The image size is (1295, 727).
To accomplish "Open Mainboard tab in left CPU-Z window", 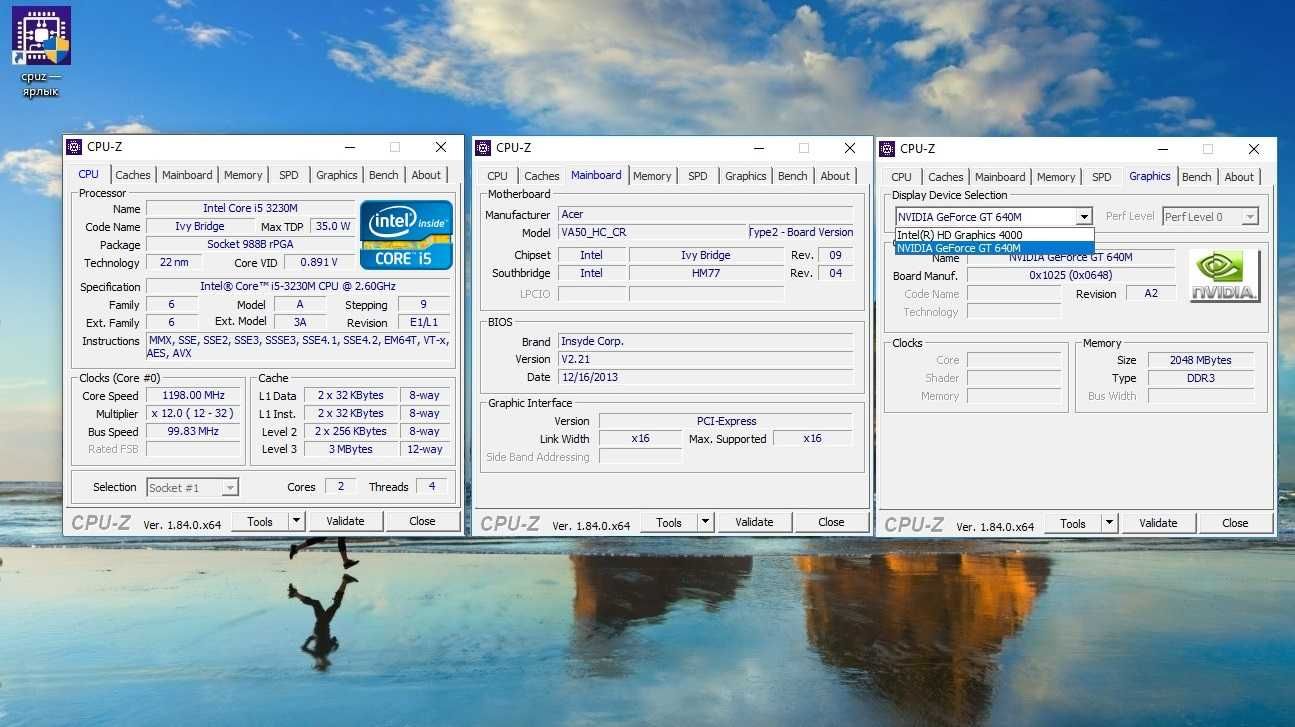I will [187, 175].
